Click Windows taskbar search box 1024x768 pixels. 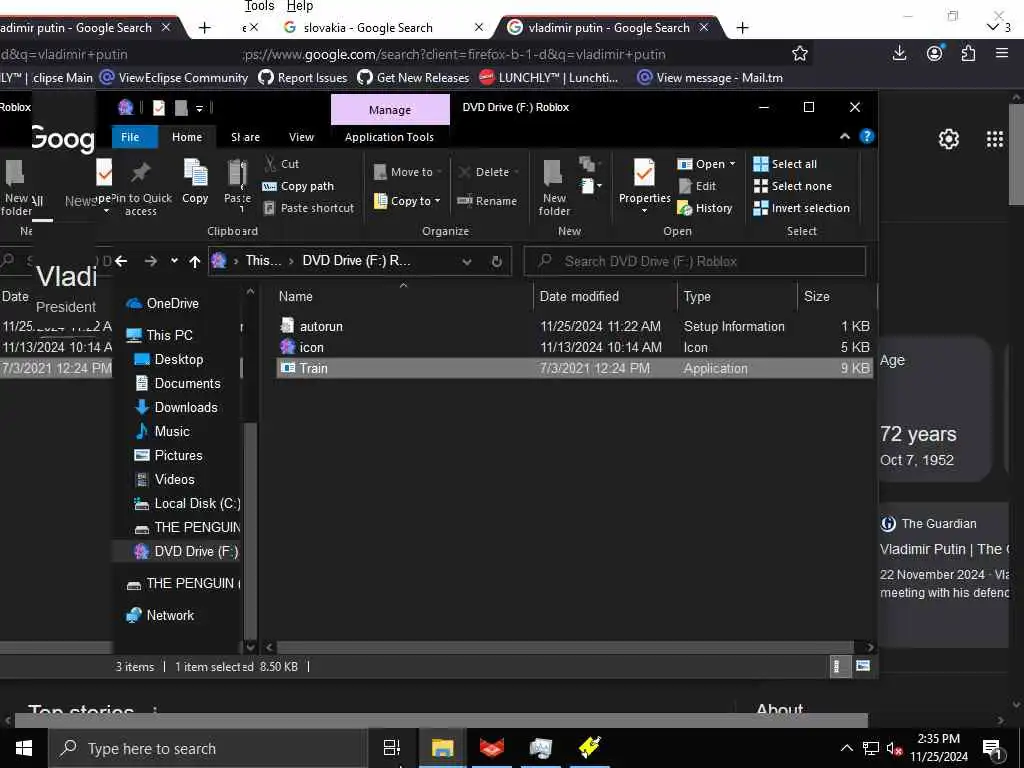point(208,748)
